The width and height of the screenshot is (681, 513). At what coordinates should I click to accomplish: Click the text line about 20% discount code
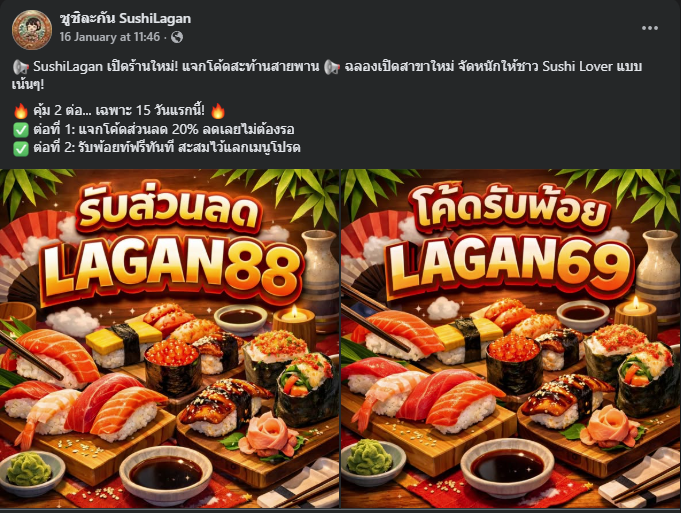click(x=164, y=129)
